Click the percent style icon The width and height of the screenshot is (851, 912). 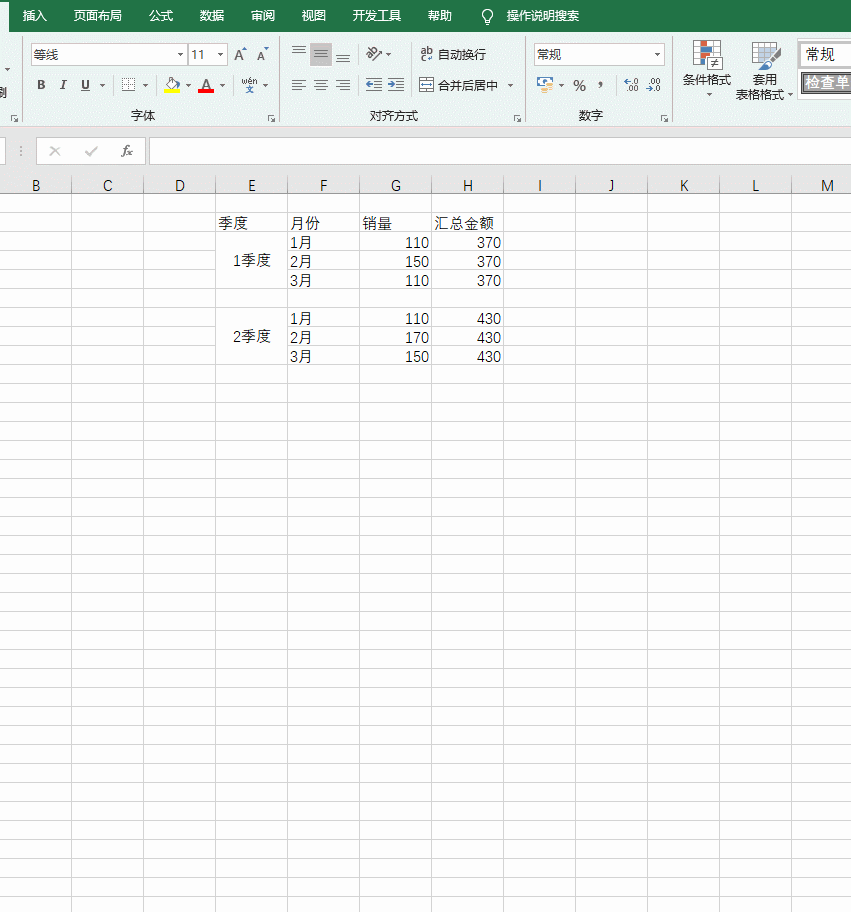(x=579, y=86)
